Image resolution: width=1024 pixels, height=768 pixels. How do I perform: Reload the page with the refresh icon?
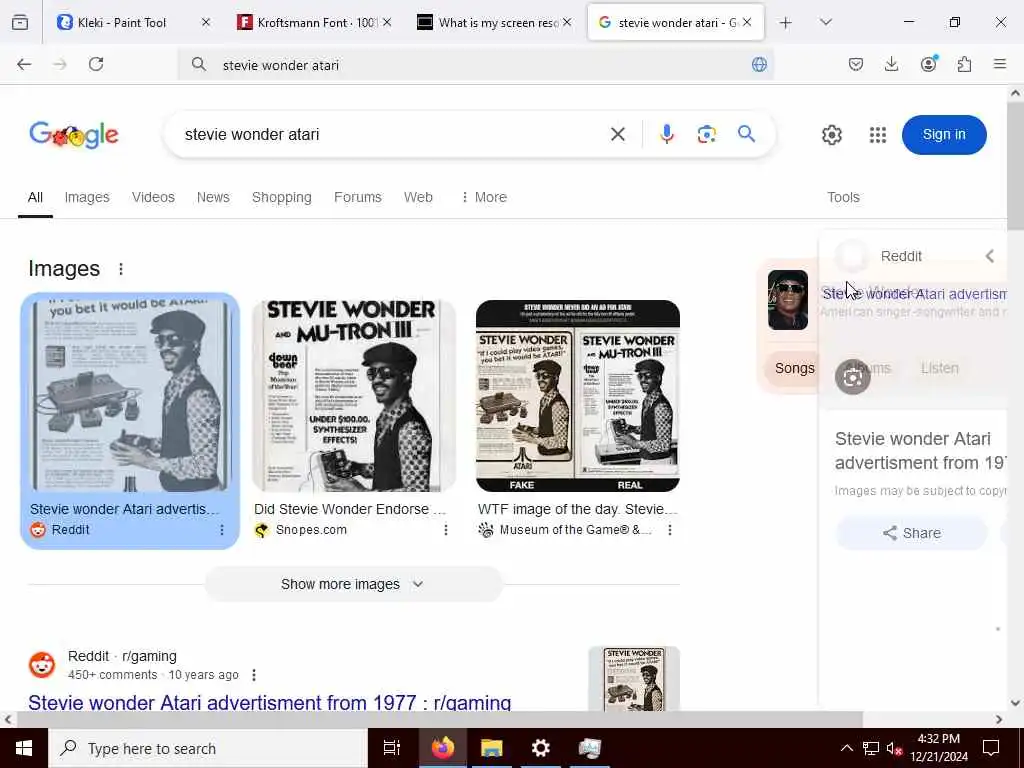click(96, 64)
